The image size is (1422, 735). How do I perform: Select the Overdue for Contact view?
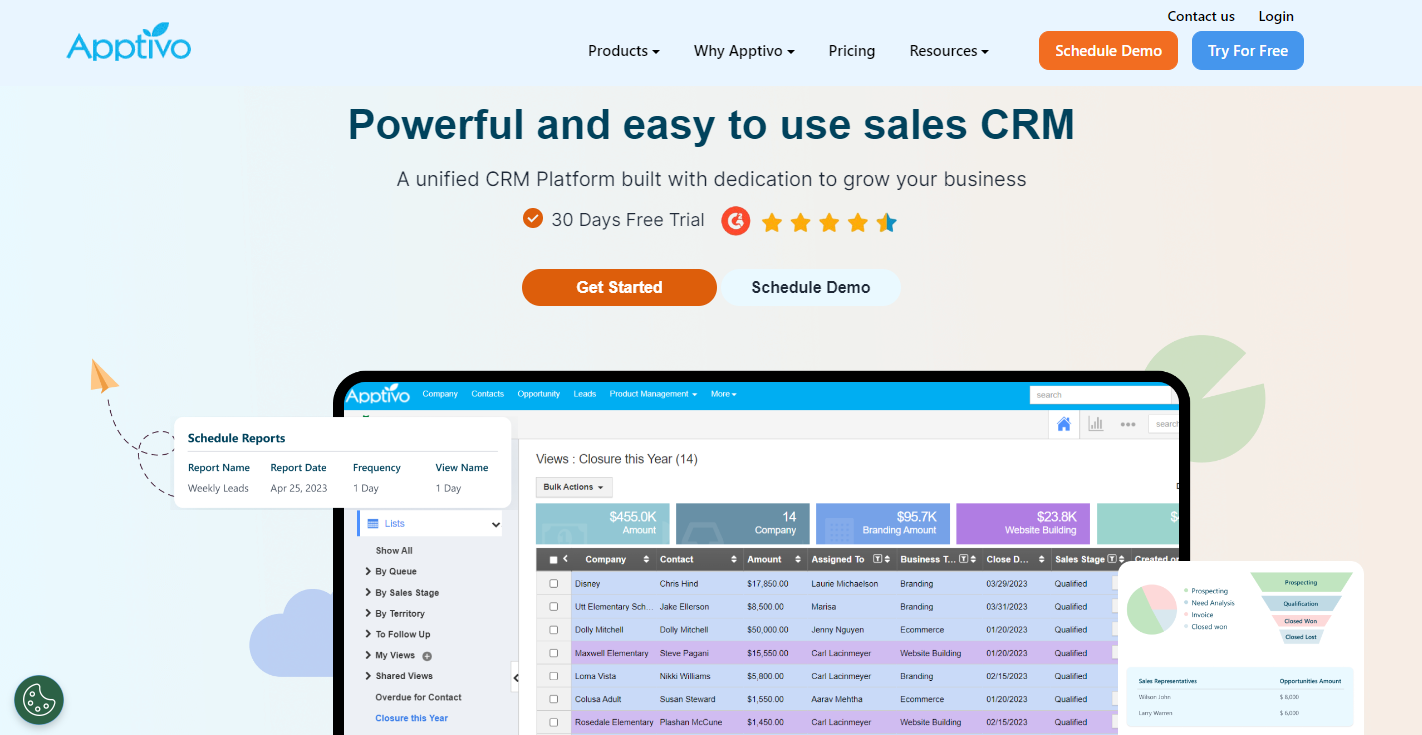(x=419, y=697)
